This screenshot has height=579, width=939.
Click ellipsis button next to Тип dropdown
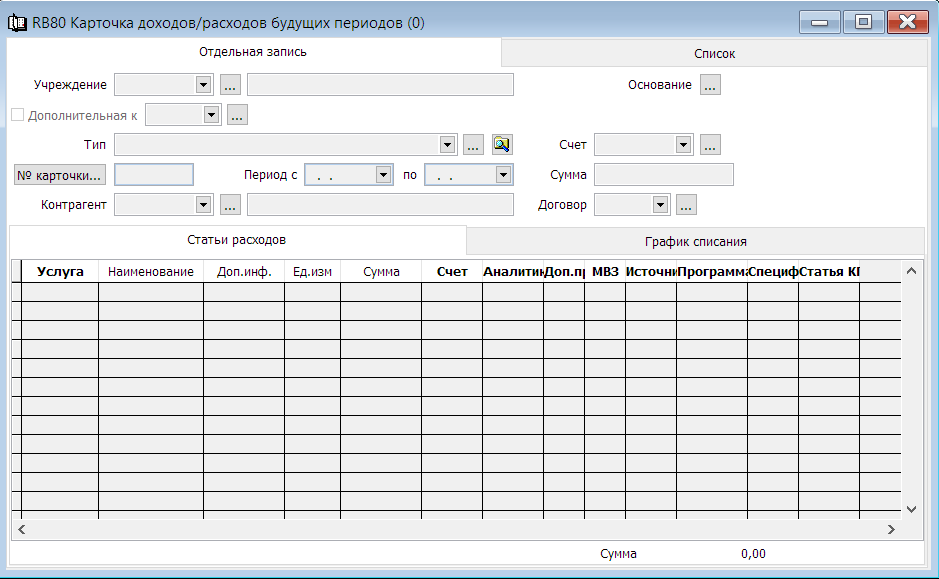(x=473, y=145)
